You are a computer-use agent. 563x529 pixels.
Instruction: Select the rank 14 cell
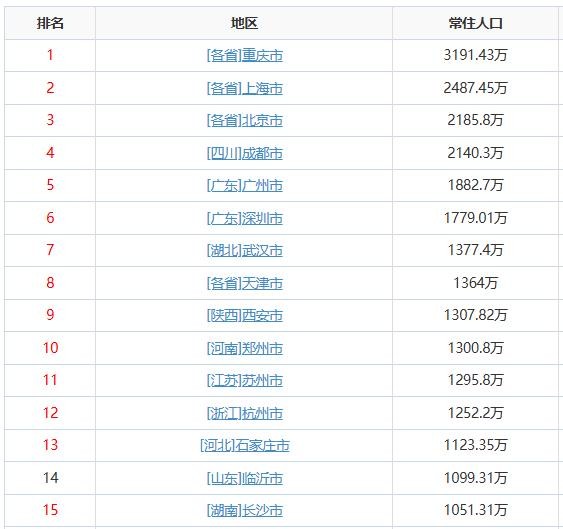50,478
